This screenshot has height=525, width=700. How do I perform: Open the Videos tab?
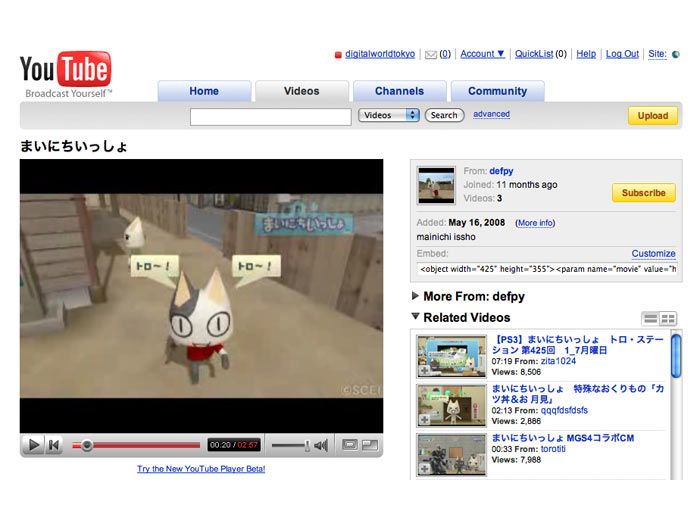click(x=302, y=91)
